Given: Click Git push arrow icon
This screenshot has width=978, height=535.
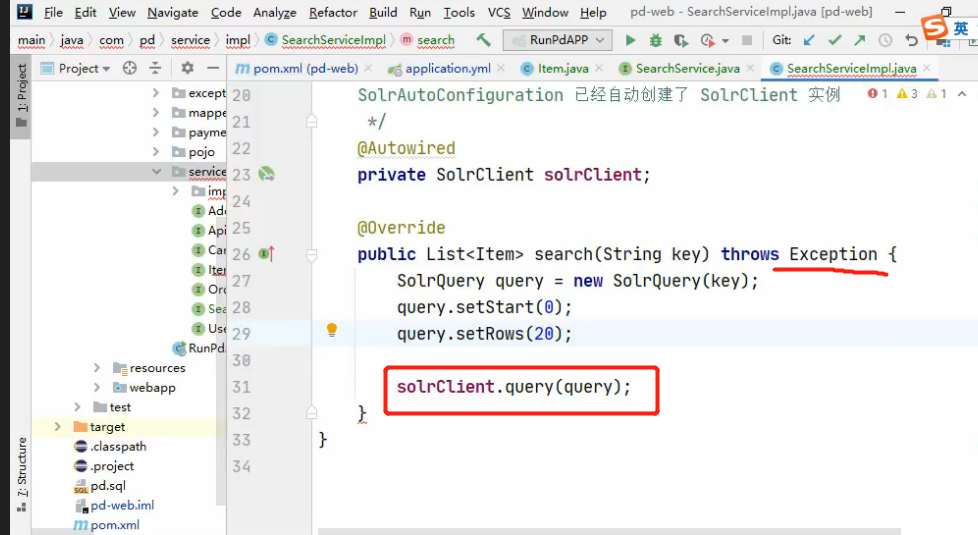Looking at the screenshot, I should 859,41.
